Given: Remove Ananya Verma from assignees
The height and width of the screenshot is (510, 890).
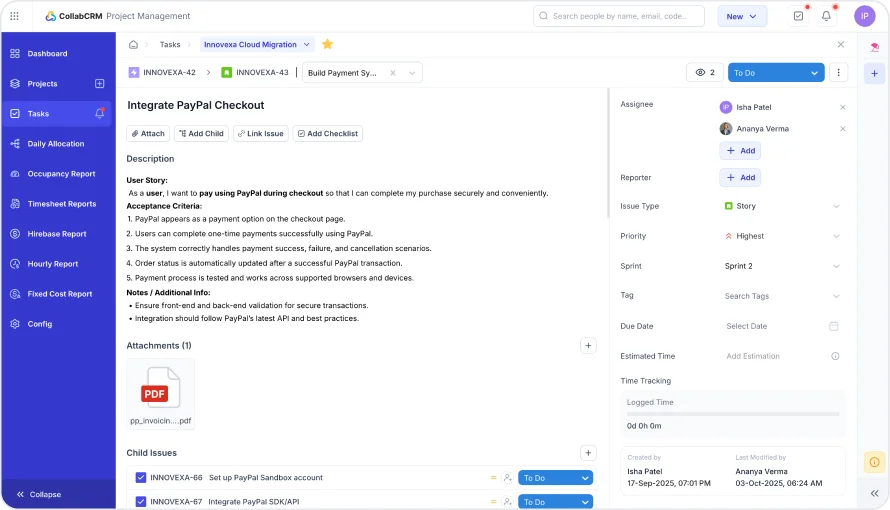Looking at the screenshot, I should click(842, 129).
